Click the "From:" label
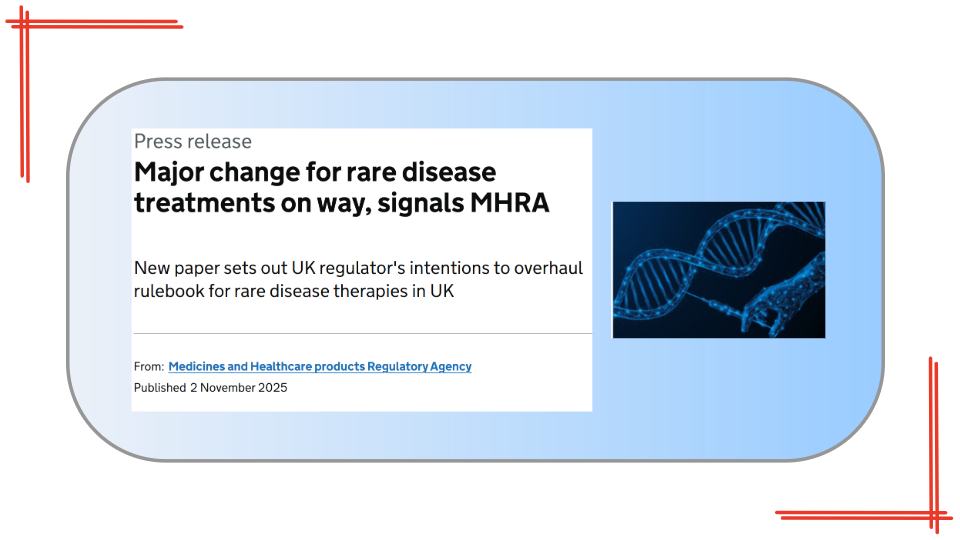The height and width of the screenshot is (540, 960). click(149, 367)
